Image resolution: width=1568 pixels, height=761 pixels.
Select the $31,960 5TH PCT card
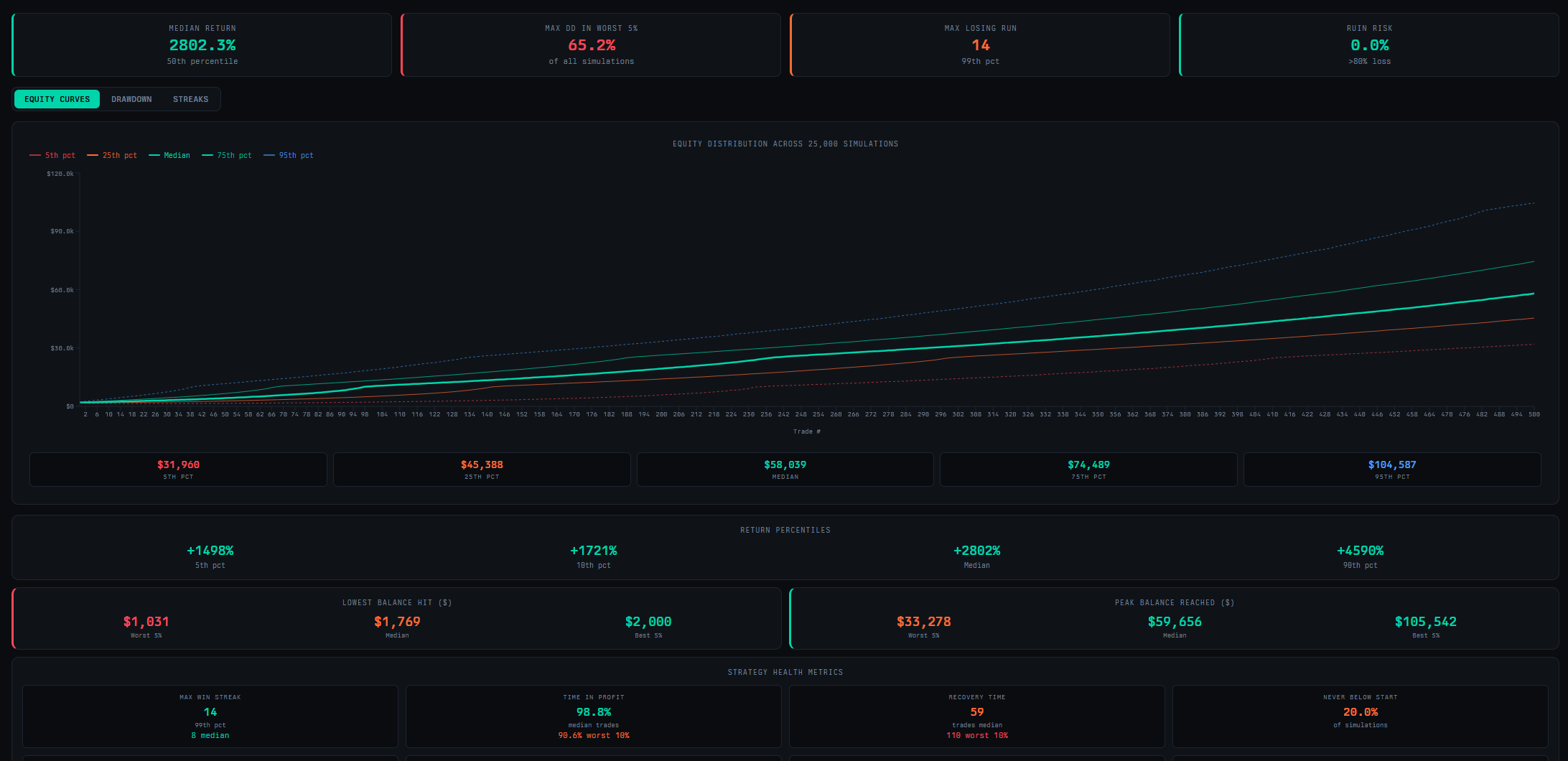coord(178,469)
